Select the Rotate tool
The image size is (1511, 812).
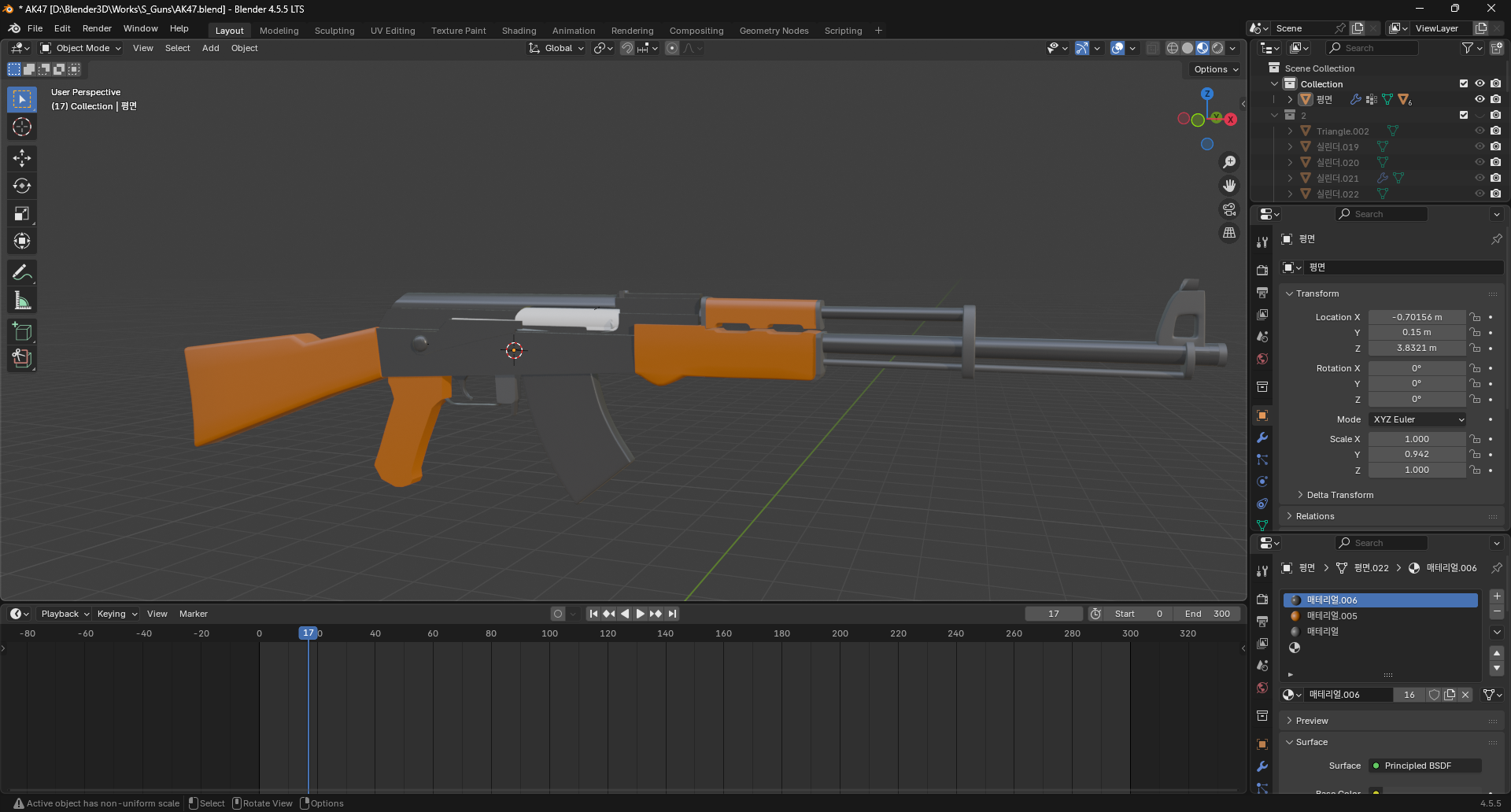[22, 186]
